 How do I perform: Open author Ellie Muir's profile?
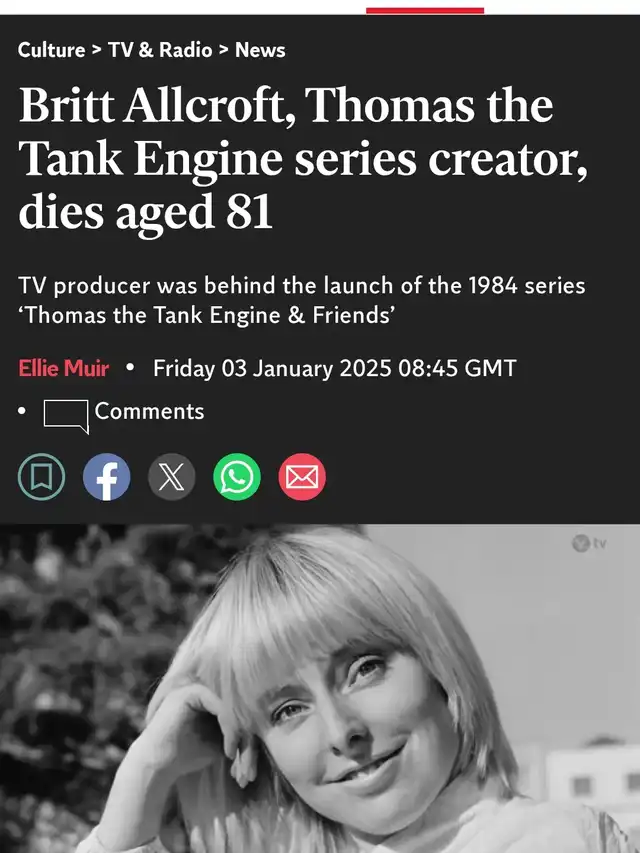tap(64, 368)
